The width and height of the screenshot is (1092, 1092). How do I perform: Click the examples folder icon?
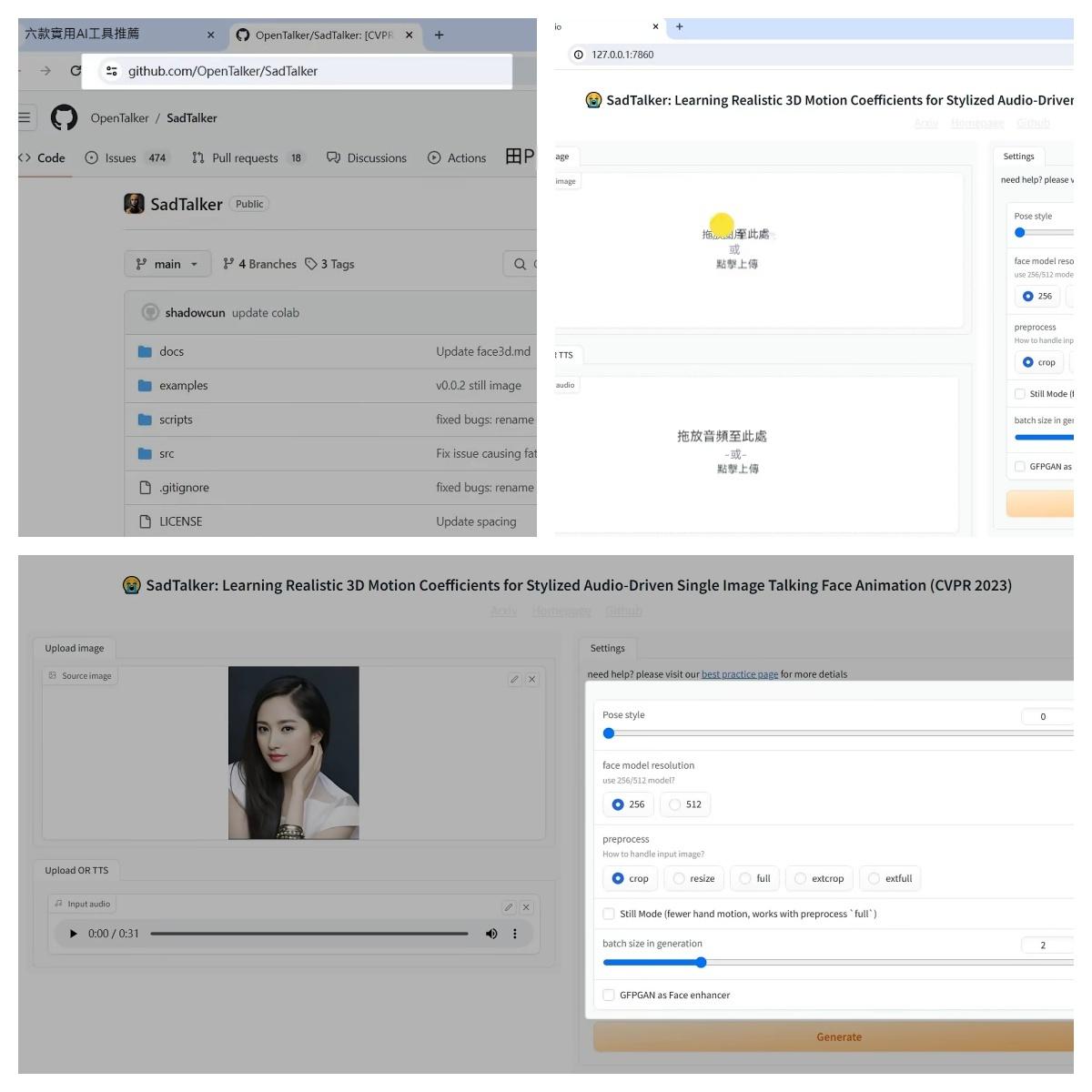point(145,385)
